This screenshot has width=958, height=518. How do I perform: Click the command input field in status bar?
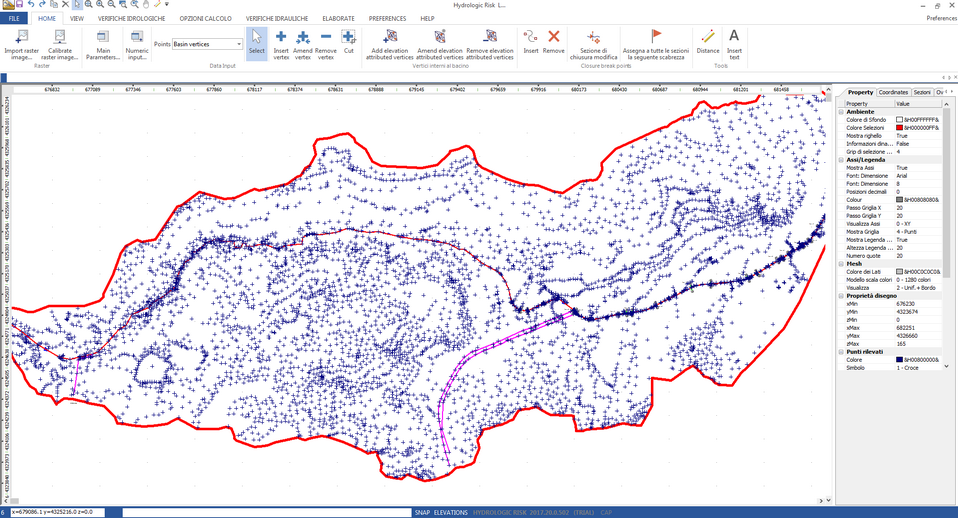(267, 513)
